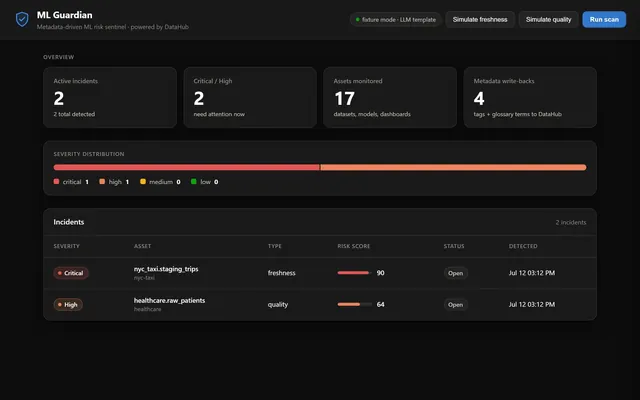The image size is (640, 400).
Task: Click the nyc-taxi sublabel text
Action: click(144, 278)
